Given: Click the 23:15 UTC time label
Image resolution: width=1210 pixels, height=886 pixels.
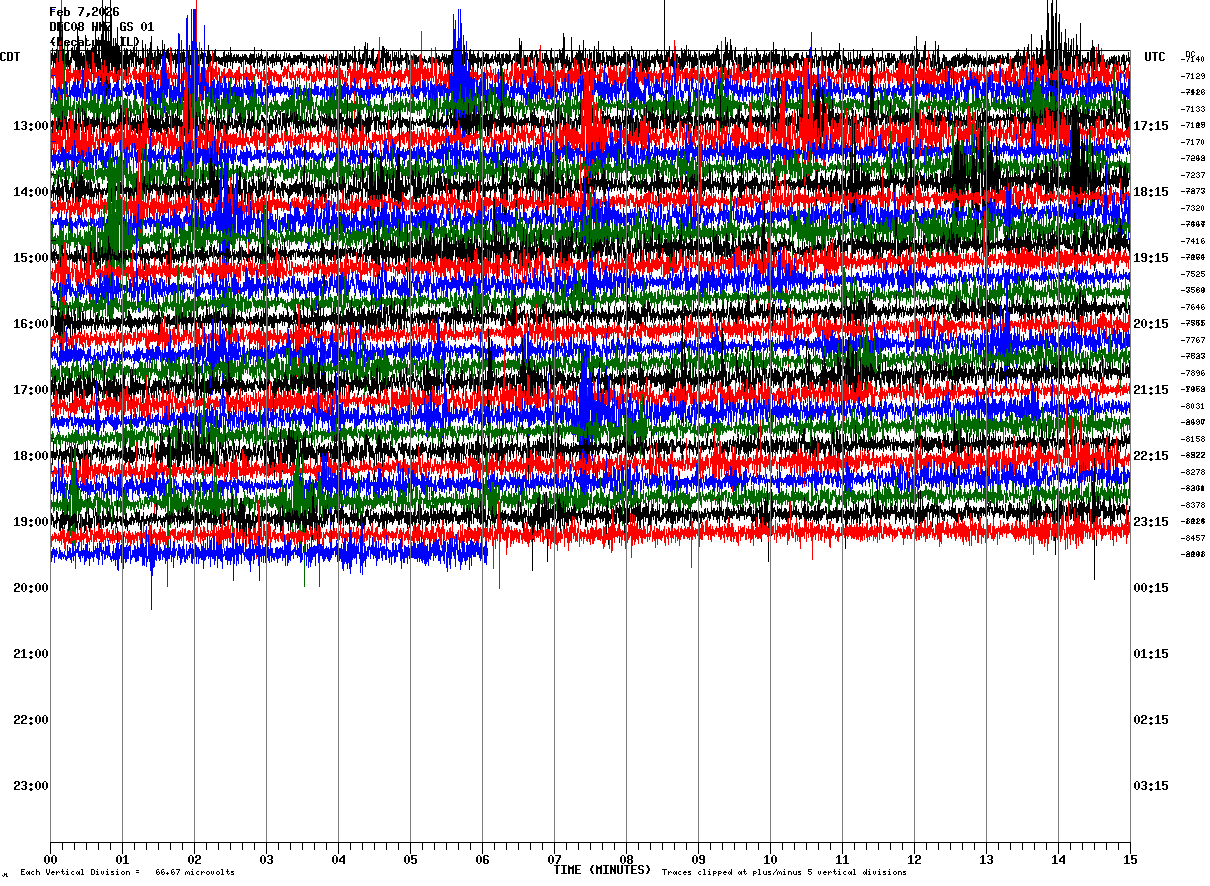Looking at the screenshot, I should [1151, 522].
